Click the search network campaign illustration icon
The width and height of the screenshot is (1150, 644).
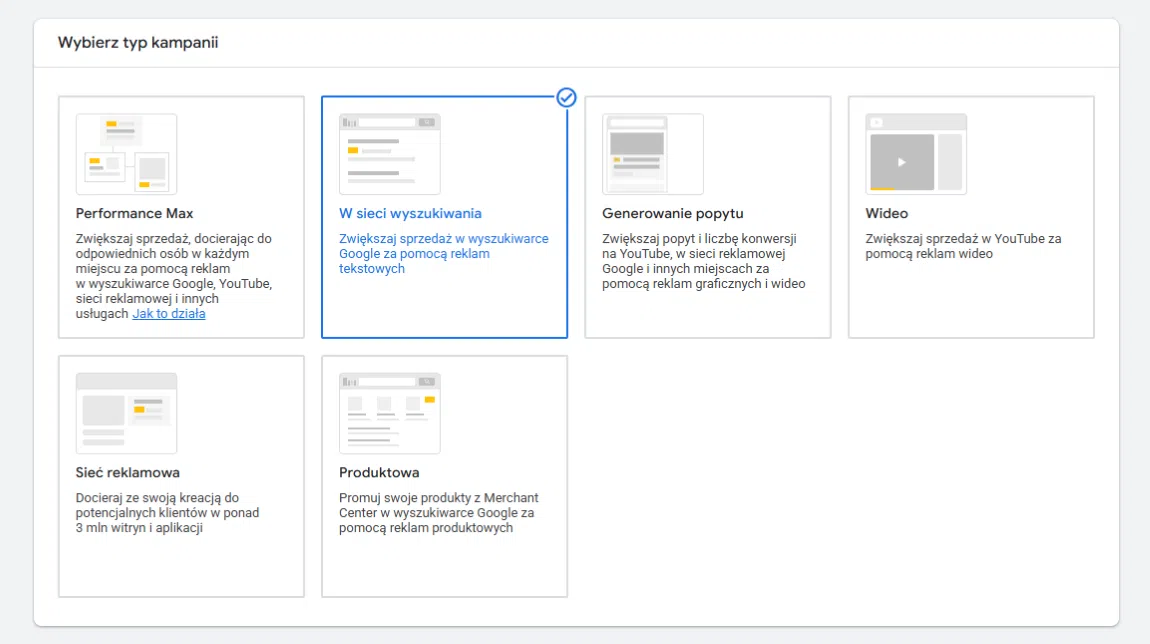click(x=389, y=154)
